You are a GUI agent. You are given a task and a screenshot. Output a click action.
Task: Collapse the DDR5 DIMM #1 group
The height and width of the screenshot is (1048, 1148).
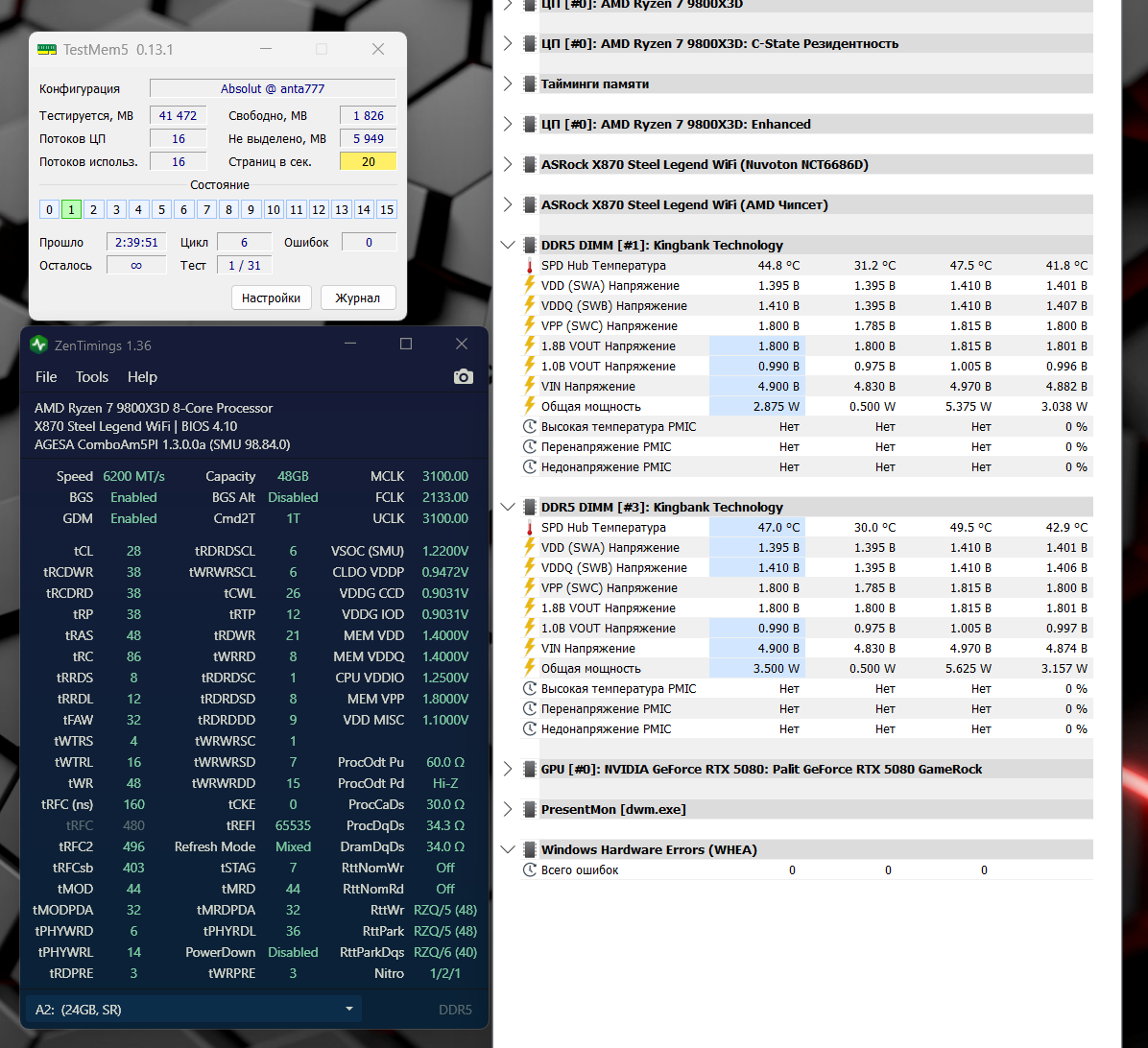pos(508,245)
